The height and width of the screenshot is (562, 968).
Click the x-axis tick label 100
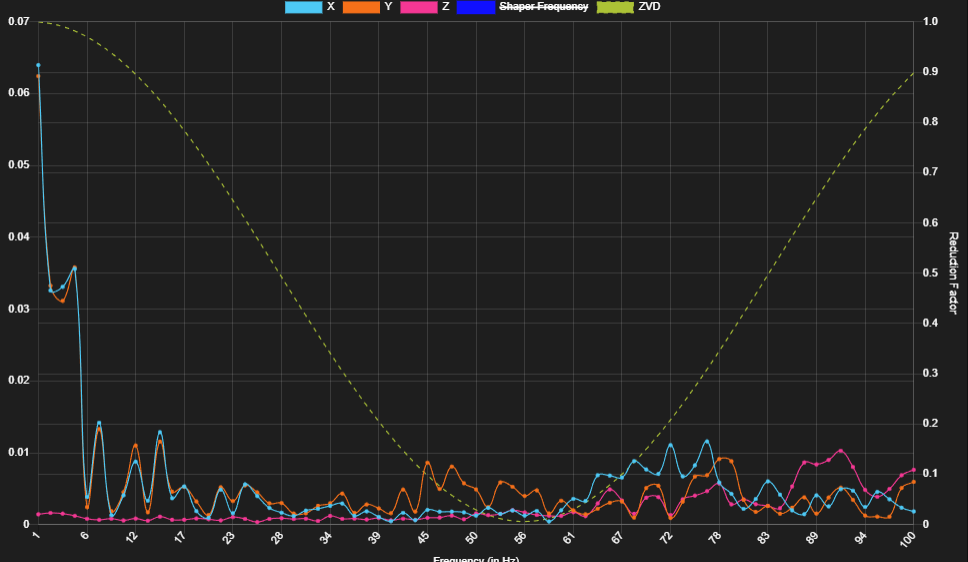pyautogui.click(x=908, y=539)
